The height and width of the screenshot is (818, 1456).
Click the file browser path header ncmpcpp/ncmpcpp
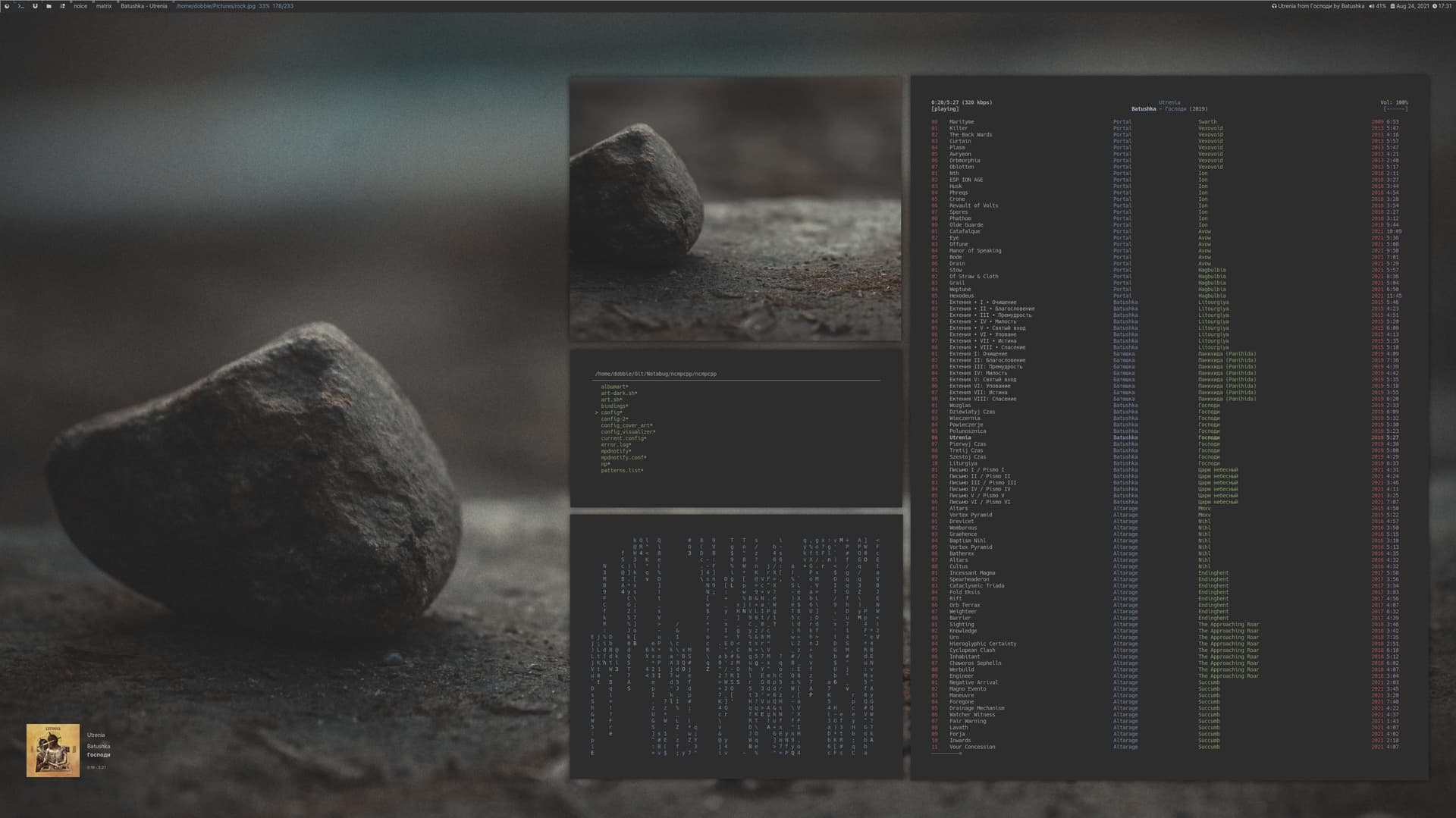point(656,374)
